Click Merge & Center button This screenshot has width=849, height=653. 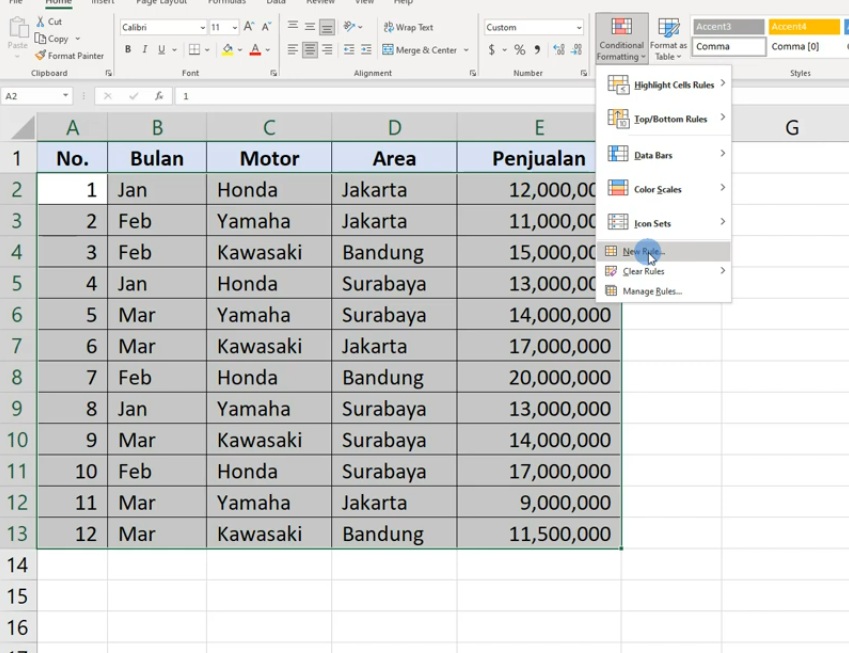click(x=420, y=50)
